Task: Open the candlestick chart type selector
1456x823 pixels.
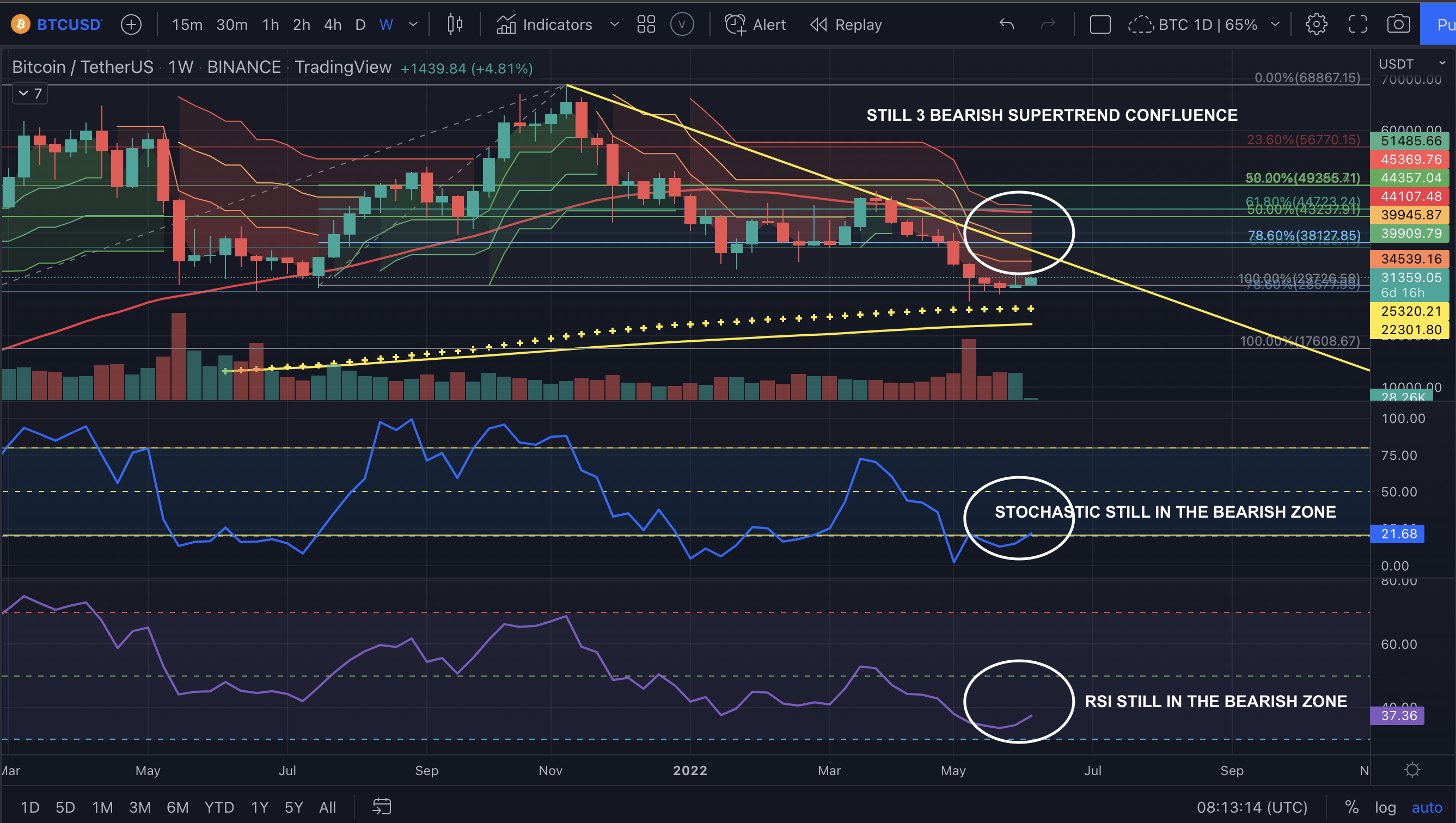Action: (455, 24)
